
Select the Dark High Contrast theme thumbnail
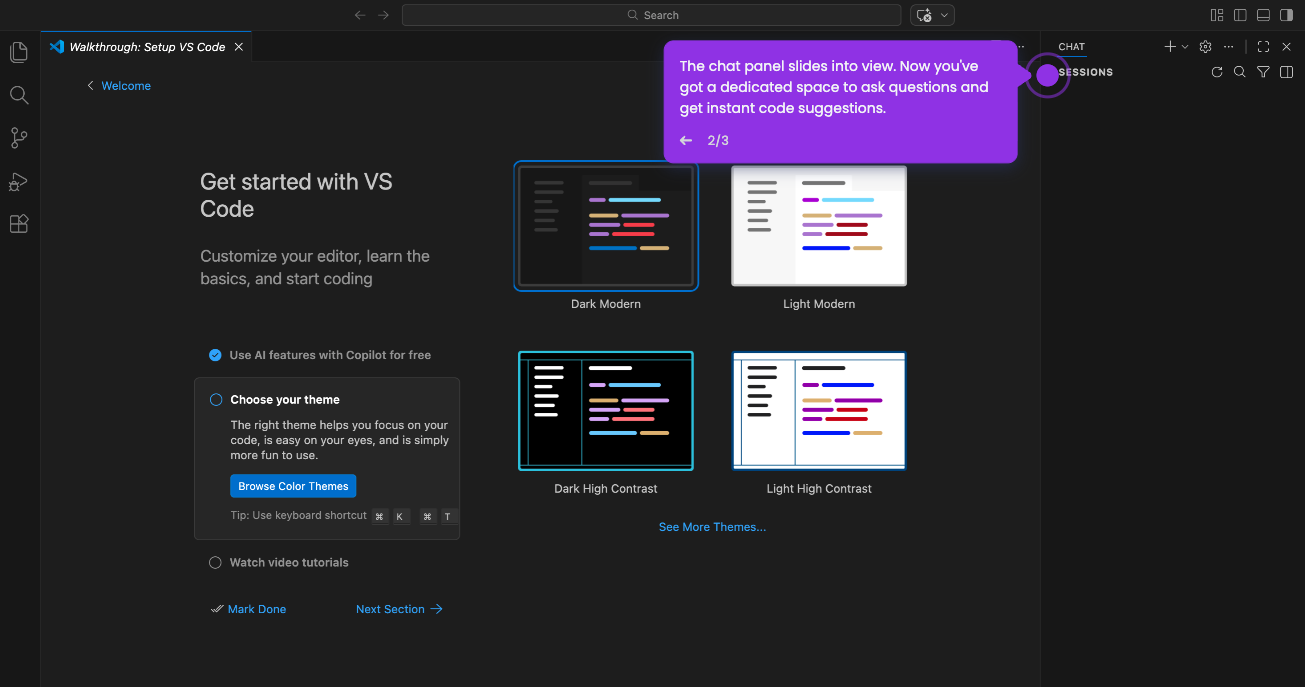[x=606, y=410]
